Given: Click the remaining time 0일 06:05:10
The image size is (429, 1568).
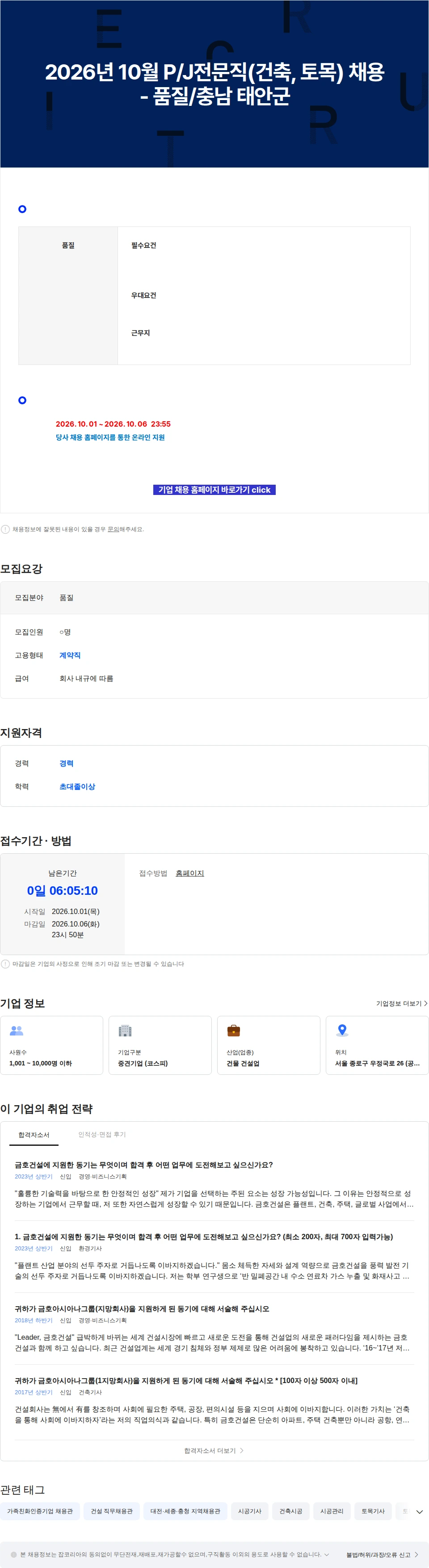Looking at the screenshot, I should coord(62,890).
